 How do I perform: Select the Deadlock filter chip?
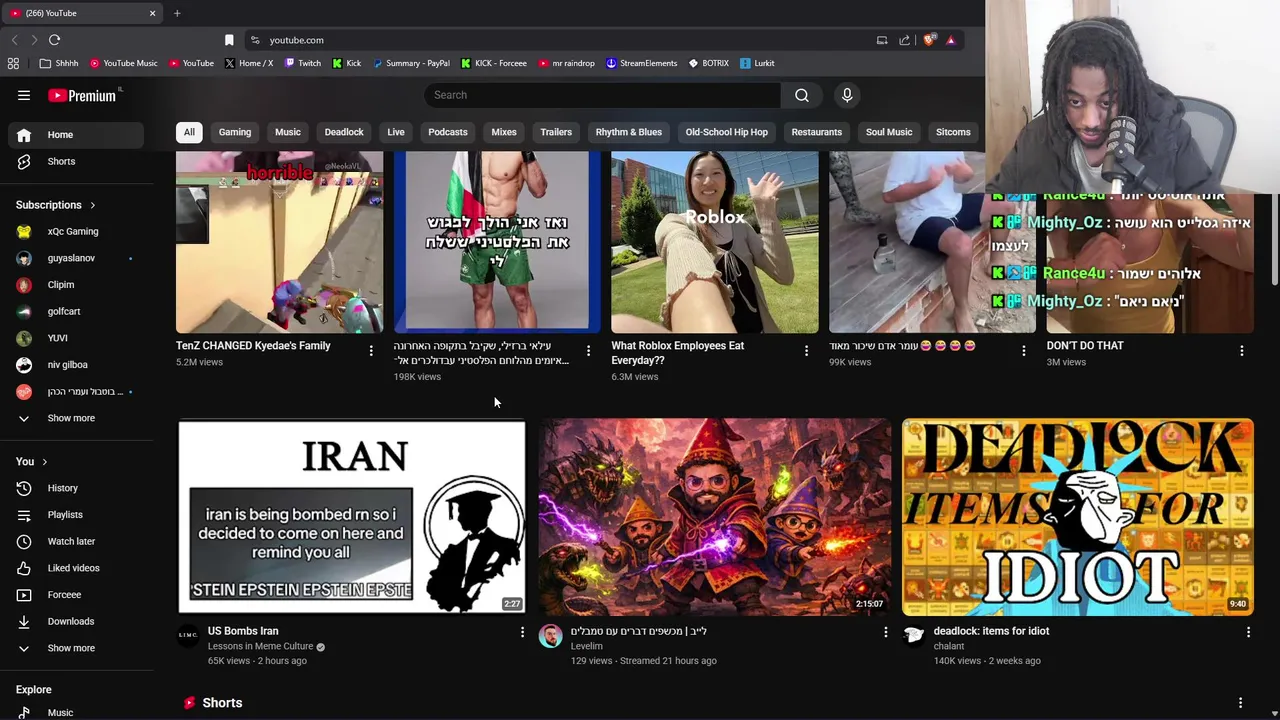344,132
